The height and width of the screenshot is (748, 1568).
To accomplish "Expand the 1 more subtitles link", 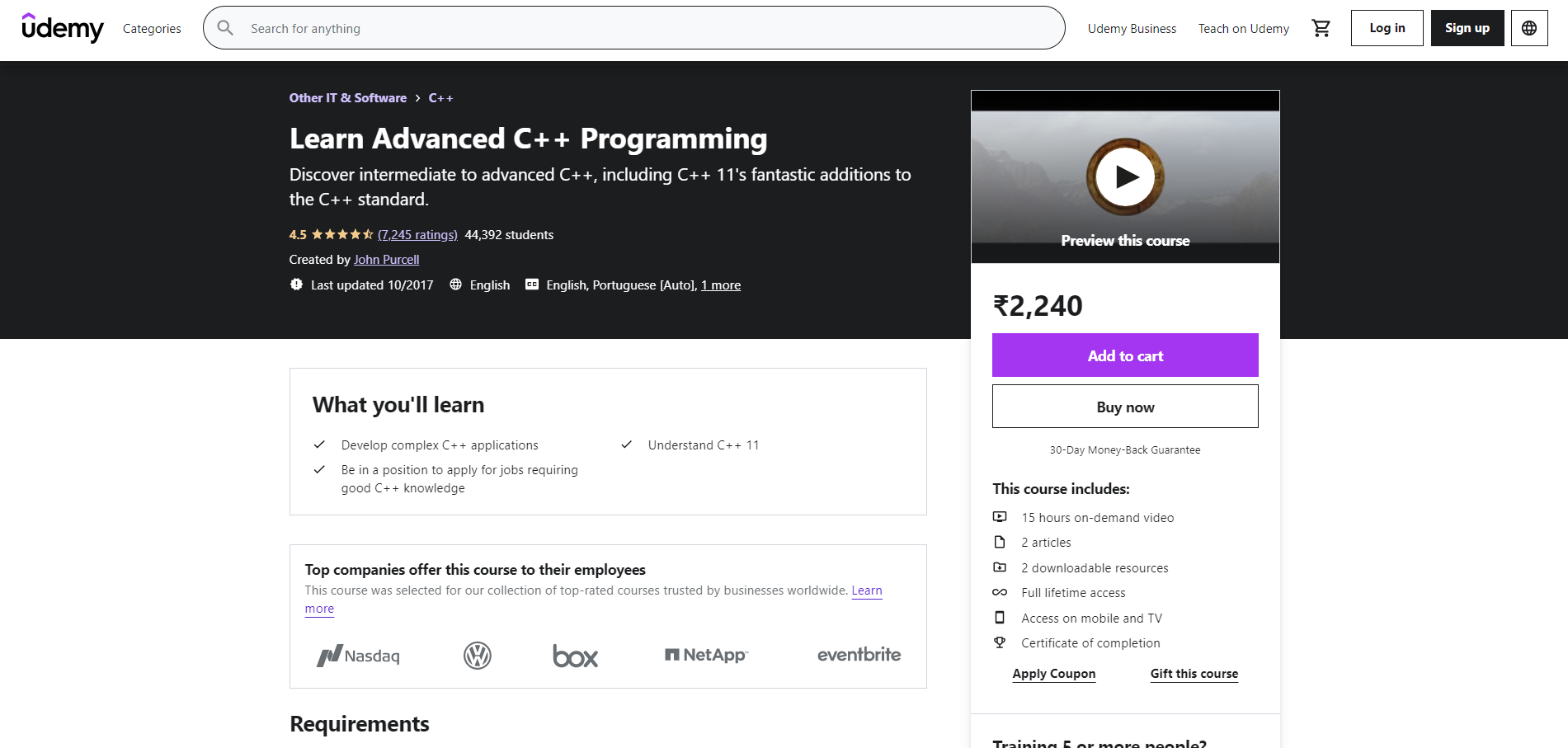I will tap(721, 285).
